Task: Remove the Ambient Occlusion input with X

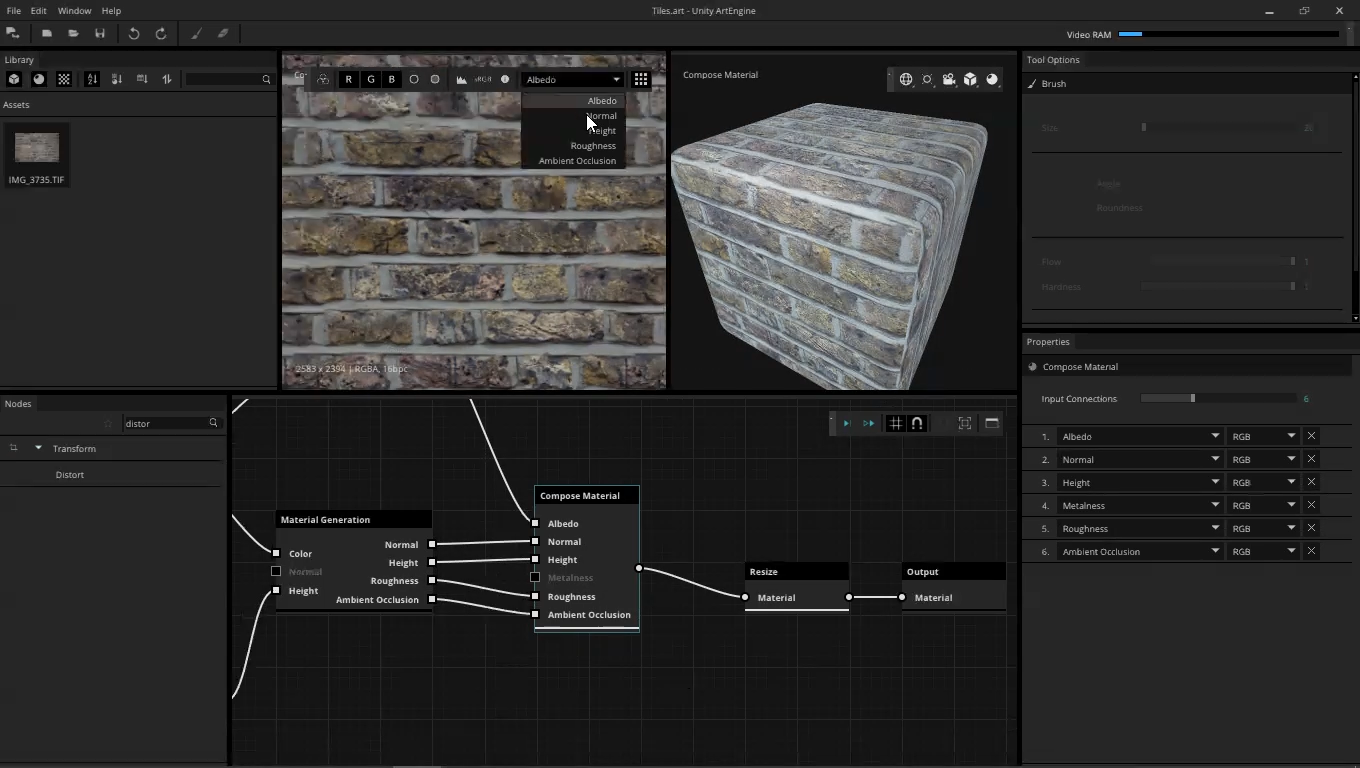Action: click(1311, 551)
